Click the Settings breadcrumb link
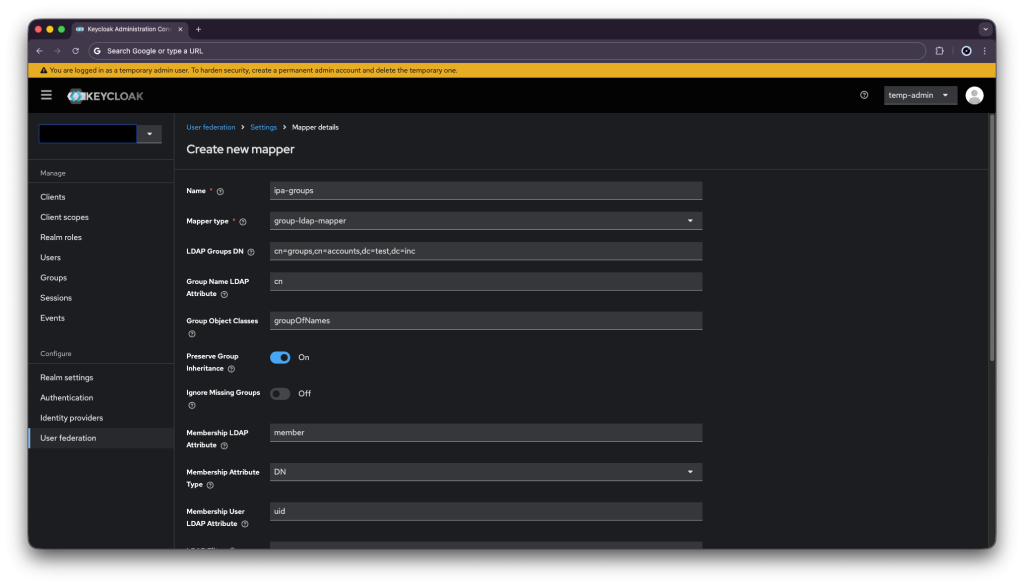This screenshot has height=586, width=1024. (x=264, y=128)
